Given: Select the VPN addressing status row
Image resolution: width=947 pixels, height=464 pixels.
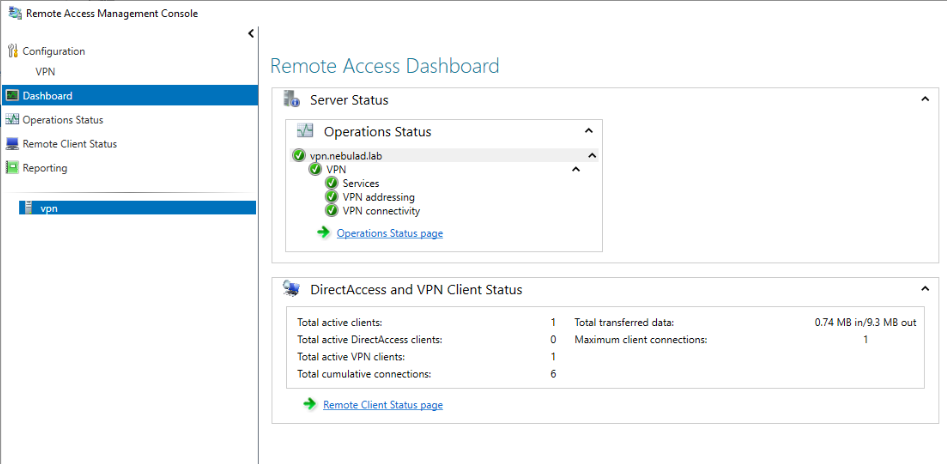Looking at the screenshot, I should click(x=379, y=197).
